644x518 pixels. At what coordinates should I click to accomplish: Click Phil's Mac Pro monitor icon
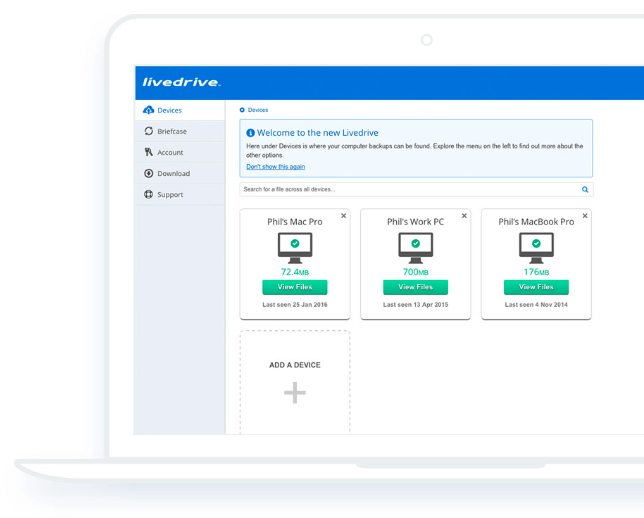coord(295,248)
